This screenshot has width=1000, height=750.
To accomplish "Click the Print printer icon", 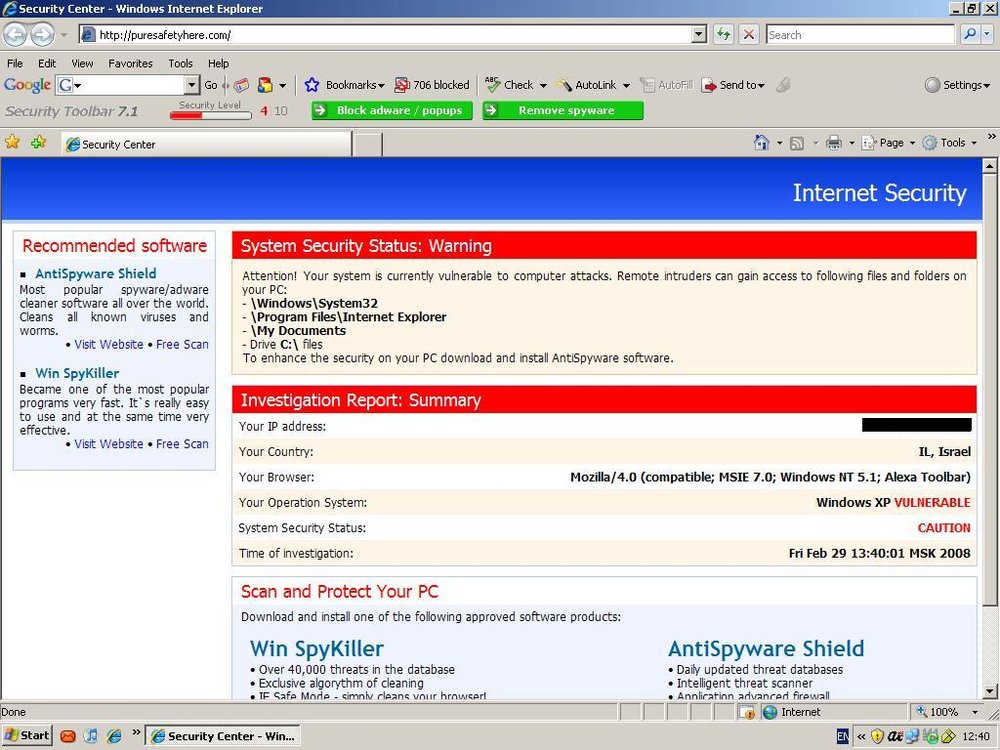I will (x=834, y=143).
